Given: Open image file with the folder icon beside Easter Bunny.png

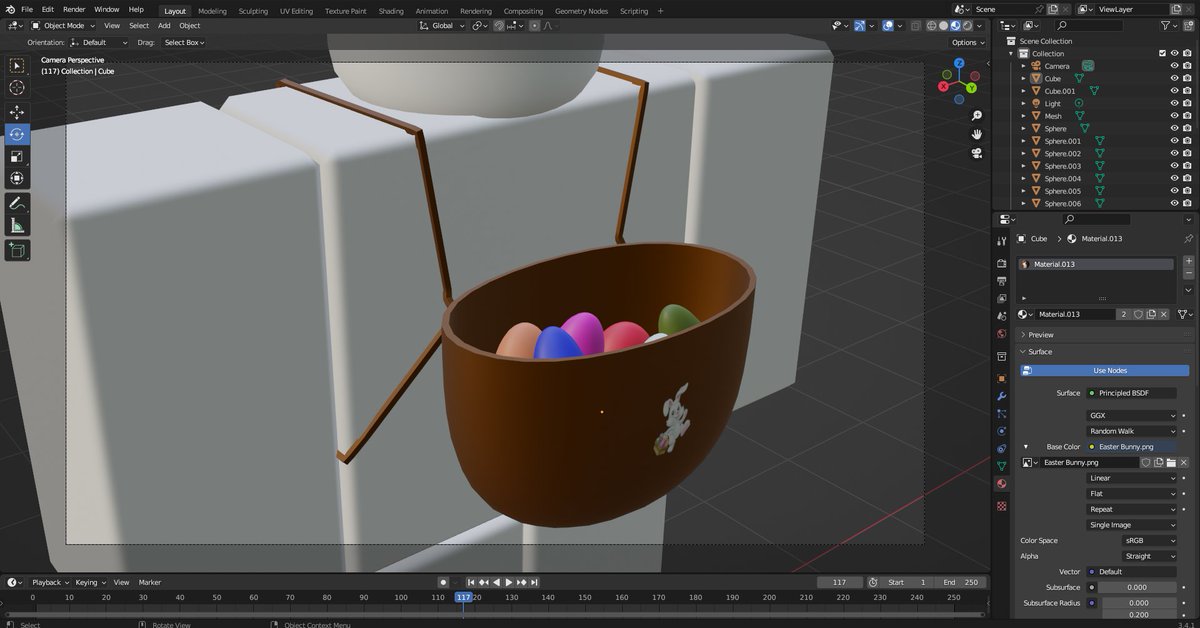Looking at the screenshot, I should [1170, 462].
